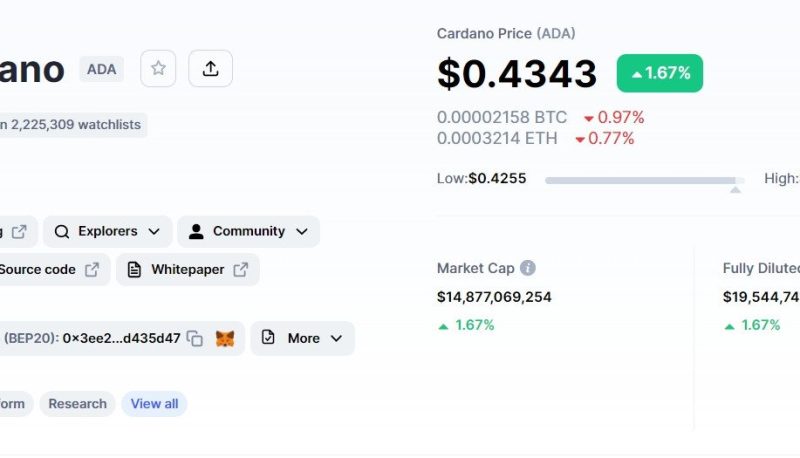The height and width of the screenshot is (458, 800).
Task: Open Market Cap info tooltip icon
Action: (x=528, y=268)
